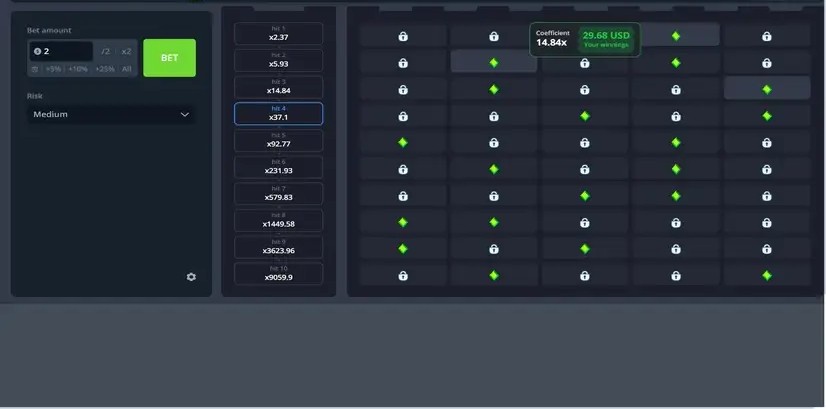
Task: Click the diamond in grid row 10, second column
Action: click(x=494, y=275)
